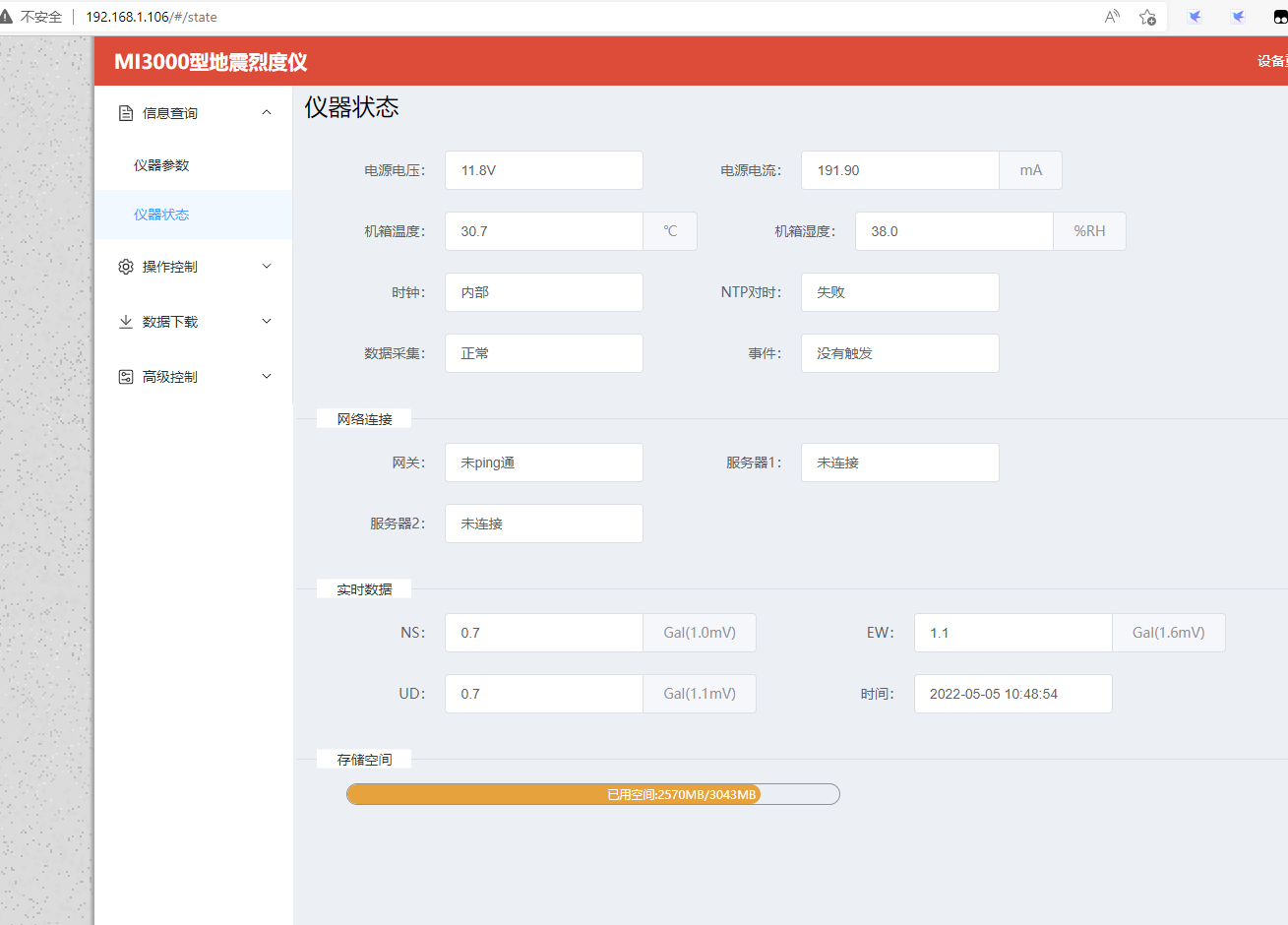This screenshot has width=1288, height=925.
Task: Click the 服务器1 field showing 未连接
Action: pos(900,462)
